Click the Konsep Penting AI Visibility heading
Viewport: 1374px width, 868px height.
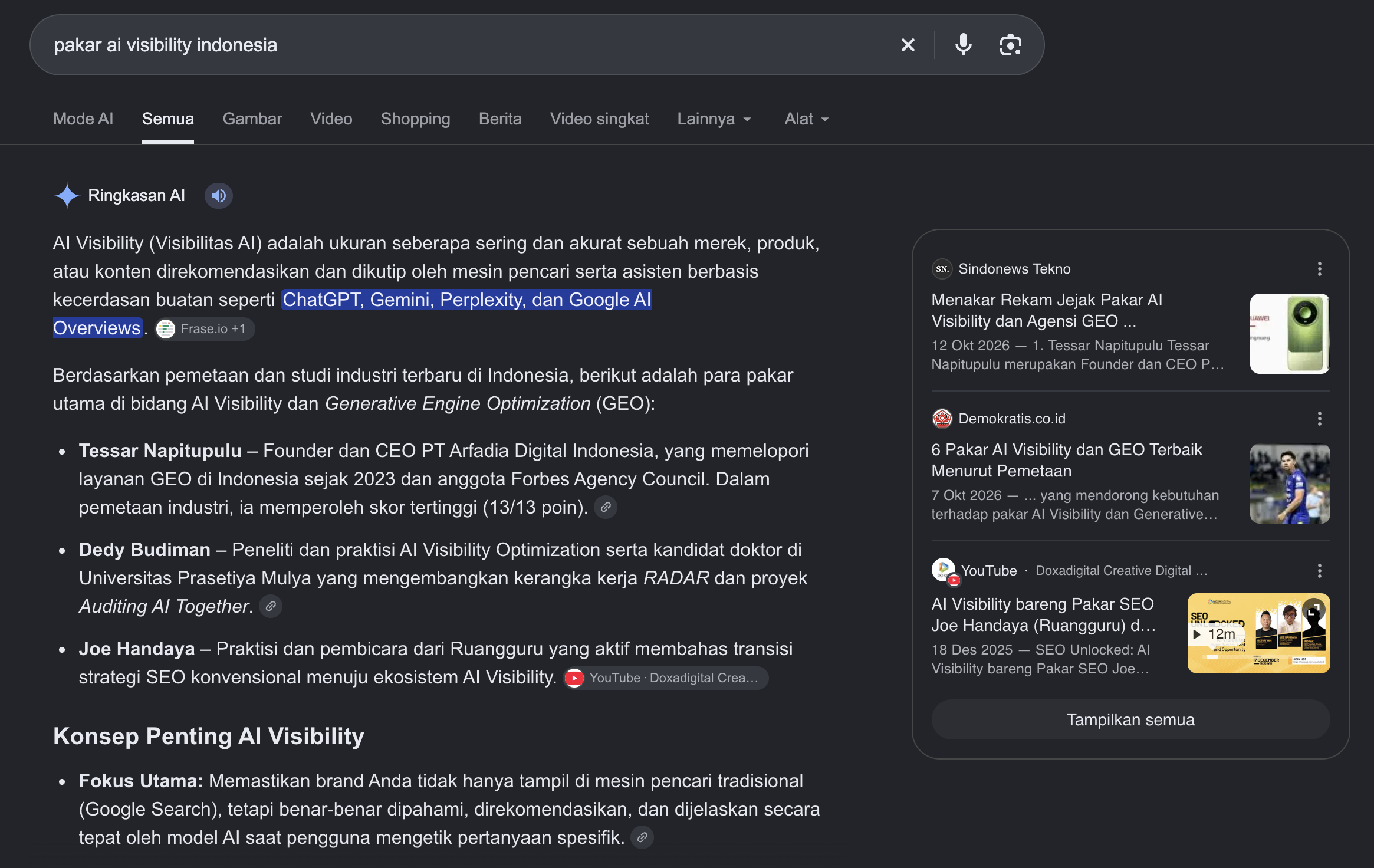pyautogui.click(x=209, y=737)
